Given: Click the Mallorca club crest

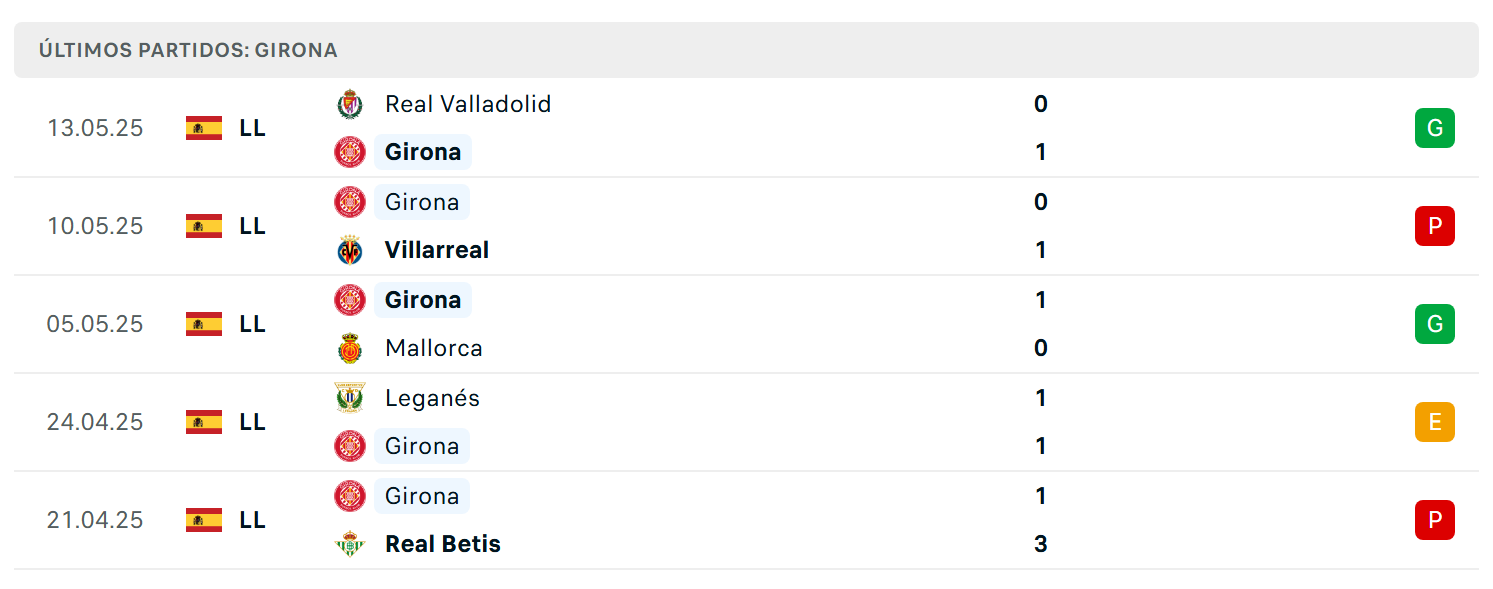Looking at the screenshot, I should [x=350, y=348].
